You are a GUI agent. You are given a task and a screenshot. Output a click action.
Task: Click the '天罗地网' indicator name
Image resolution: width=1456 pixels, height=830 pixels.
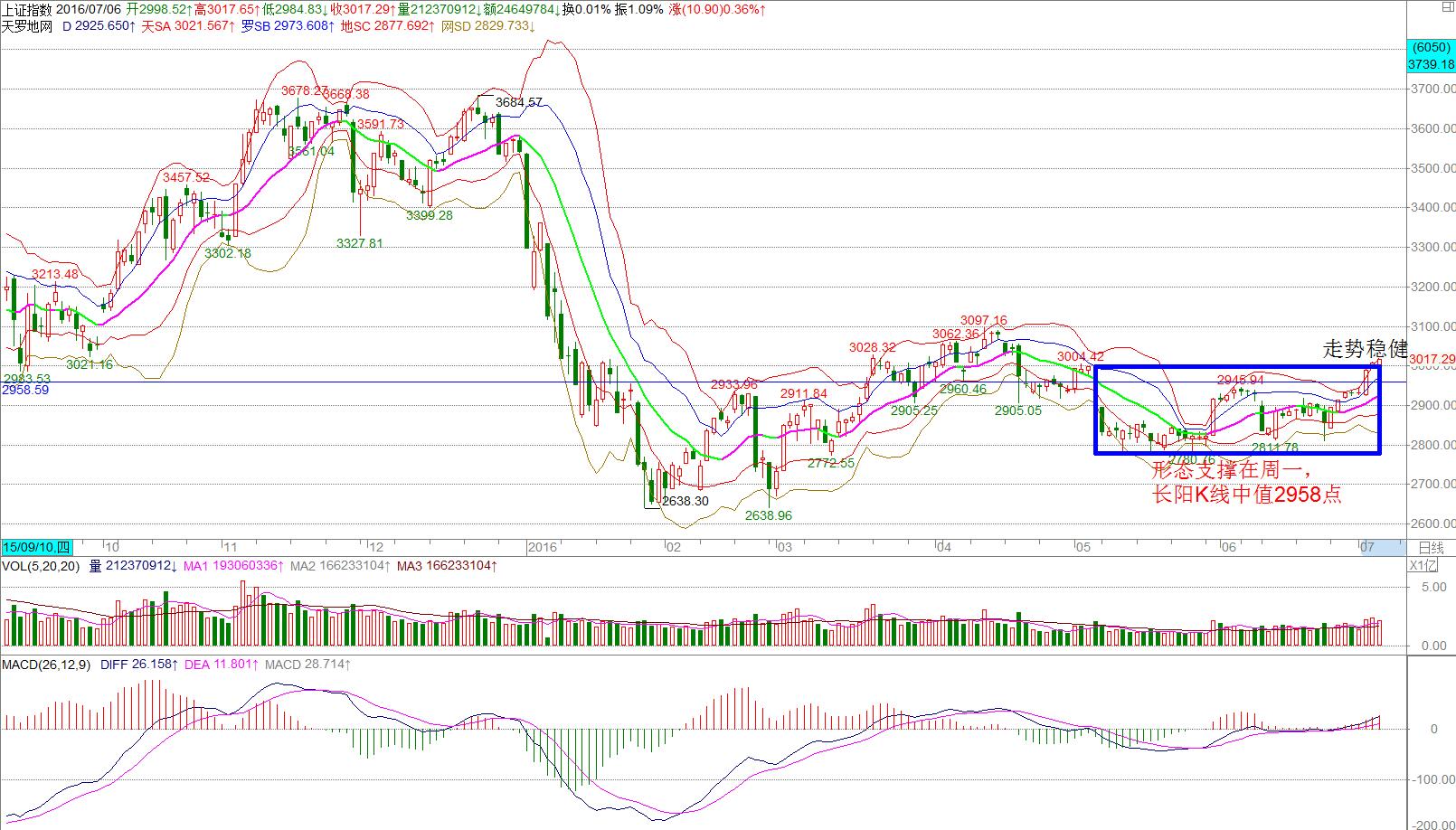point(27,26)
